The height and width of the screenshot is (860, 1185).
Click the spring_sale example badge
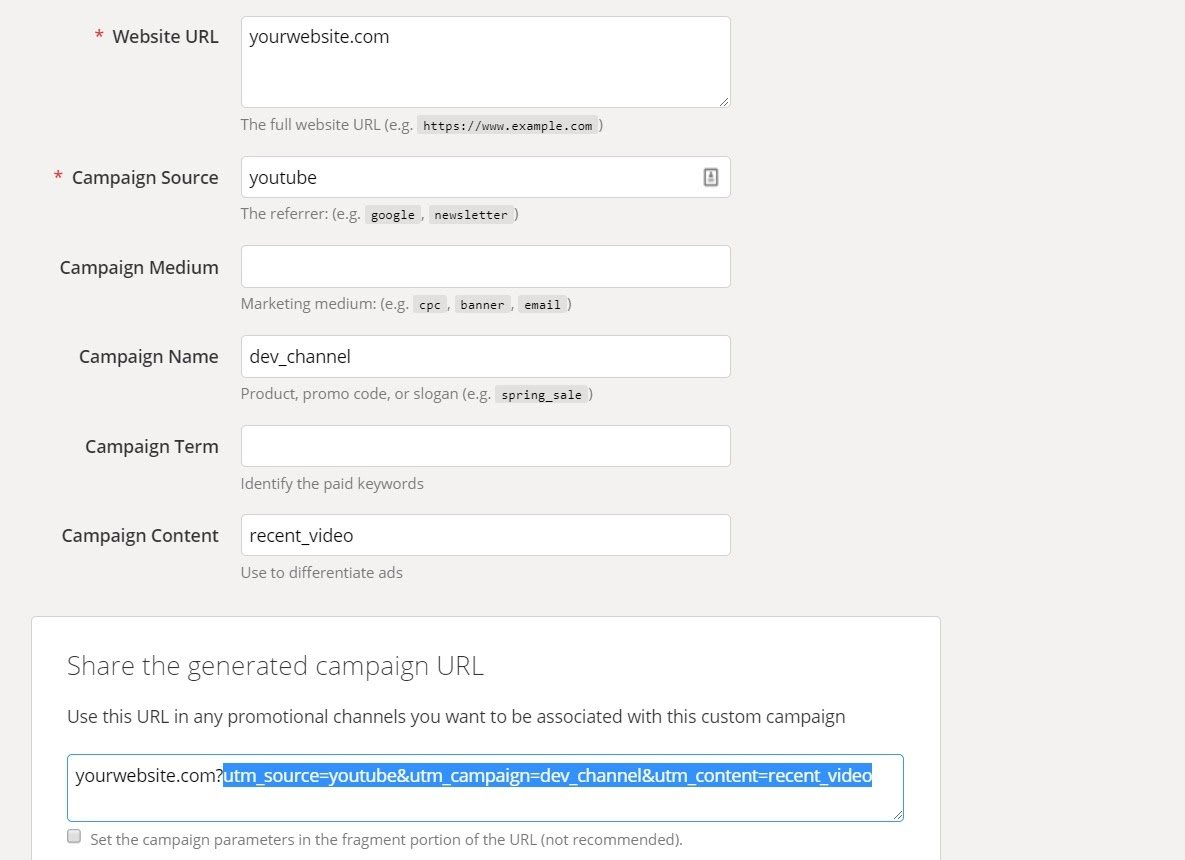[542, 394]
